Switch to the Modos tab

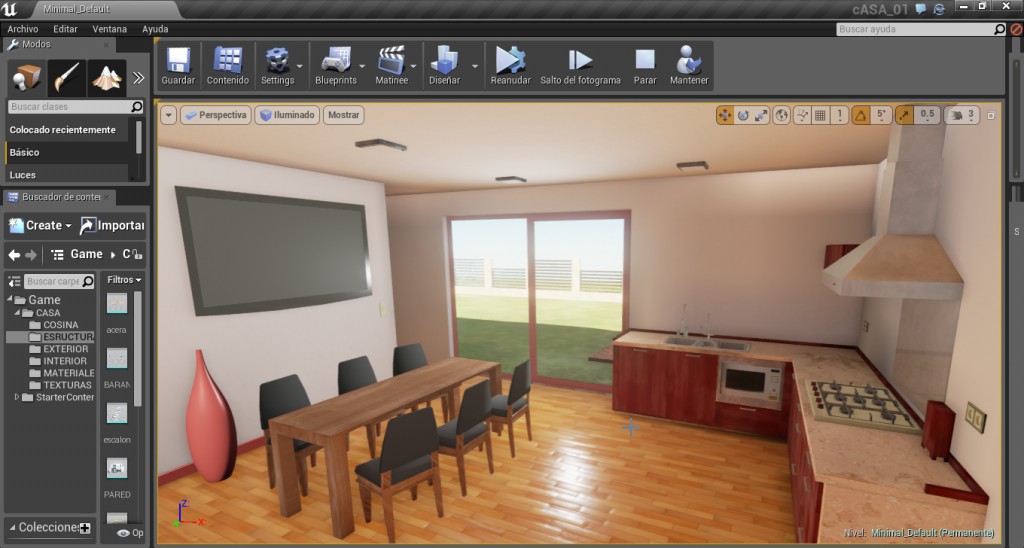point(59,44)
